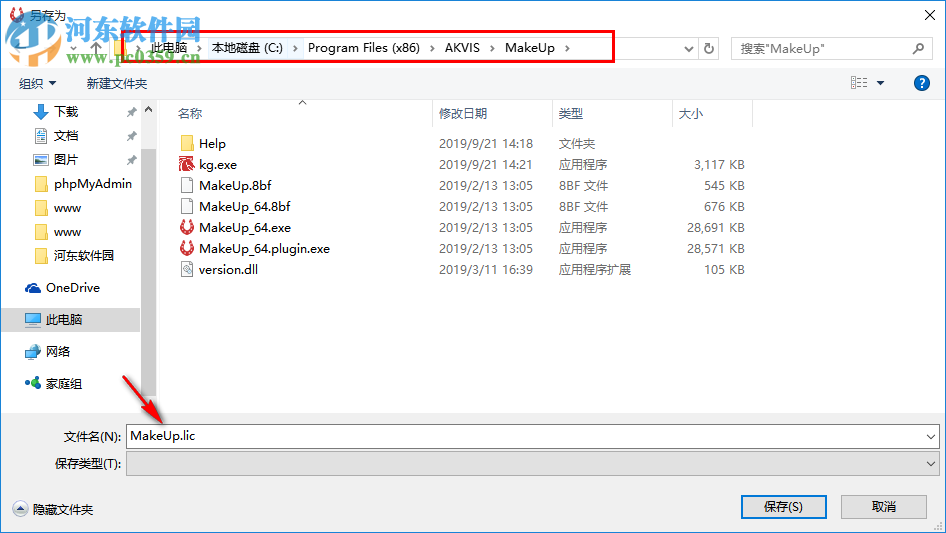The image size is (946, 533).
Task: Click the Pictures icon in sidebar
Action: 40,160
